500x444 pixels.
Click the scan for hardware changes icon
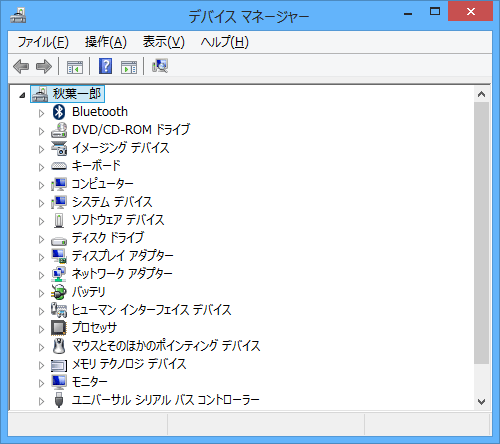point(160,66)
